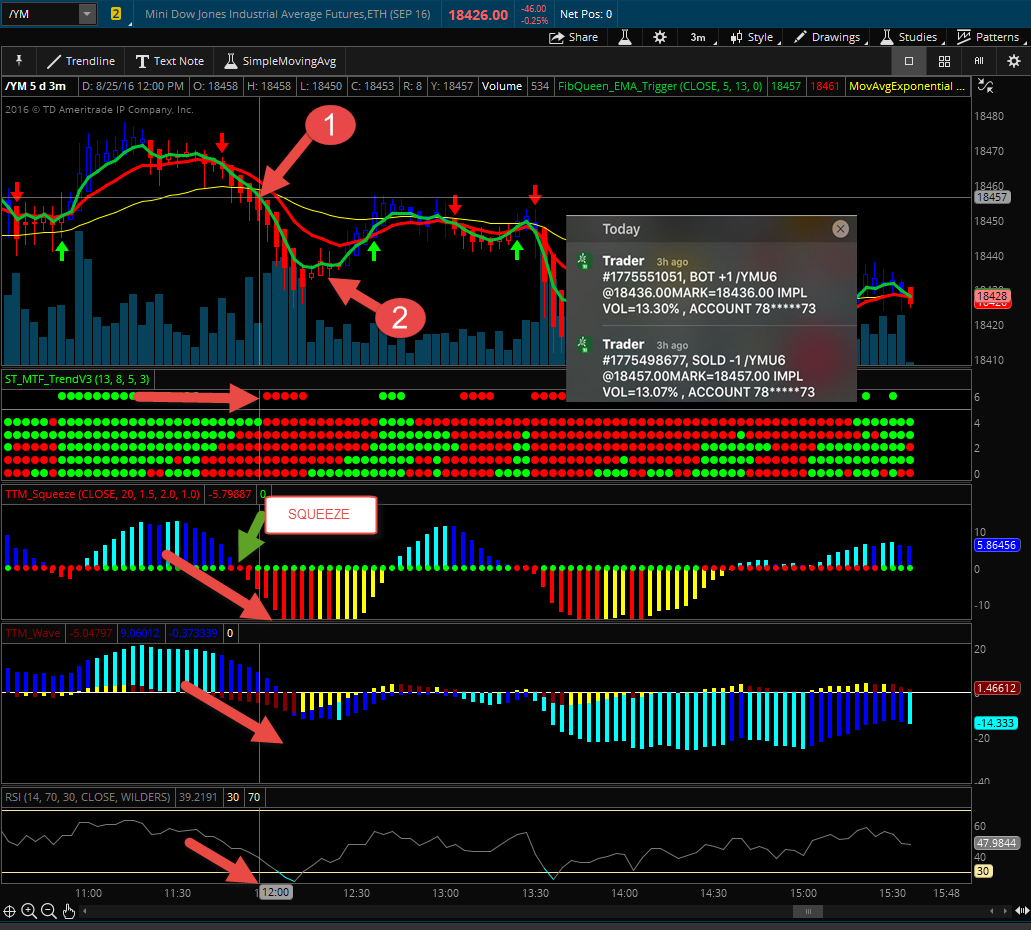The width and height of the screenshot is (1031, 930).
Task: Click the pin icon in drawing toolbar
Action: [x=19, y=61]
